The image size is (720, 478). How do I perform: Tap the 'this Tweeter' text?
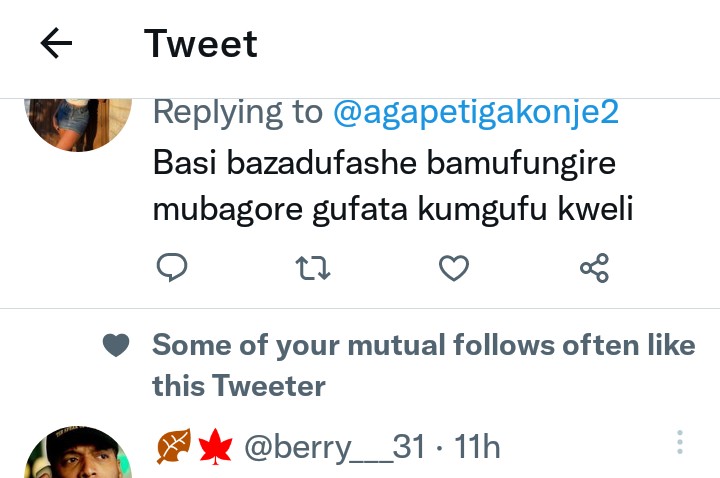[238, 385]
